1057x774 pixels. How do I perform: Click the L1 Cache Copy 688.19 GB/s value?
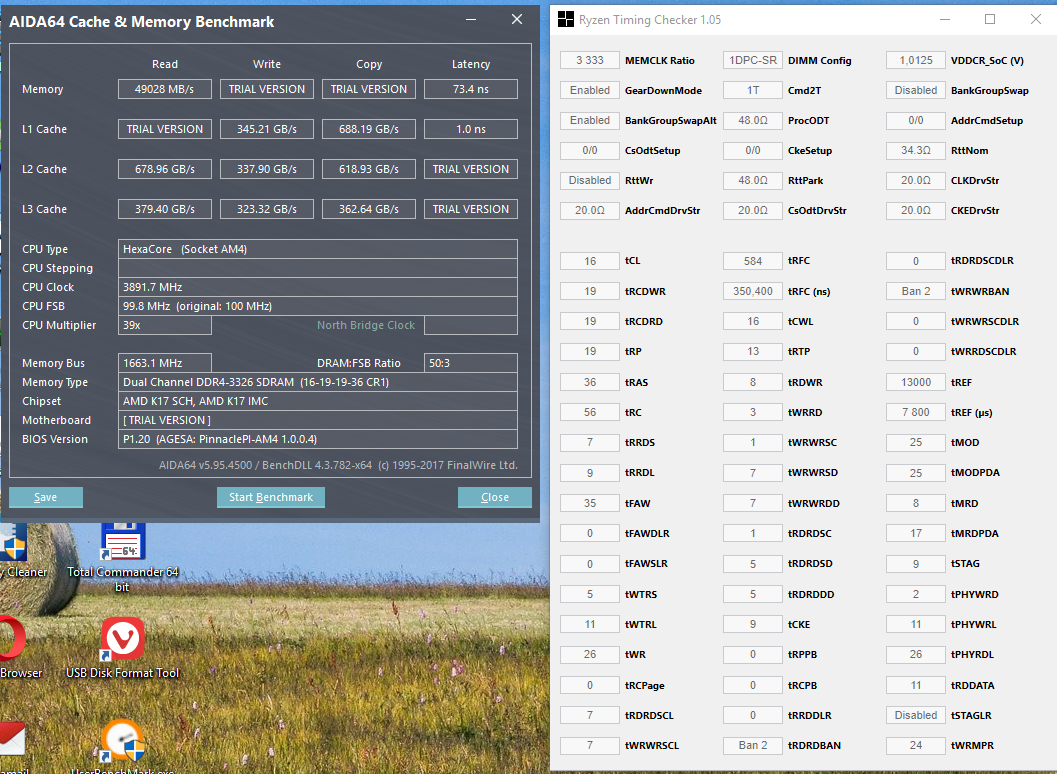[x=369, y=129]
